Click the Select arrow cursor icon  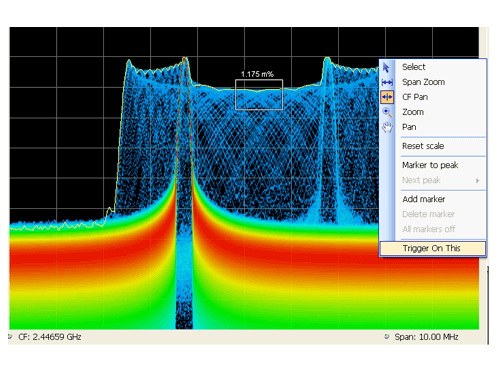tap(386, 67)
